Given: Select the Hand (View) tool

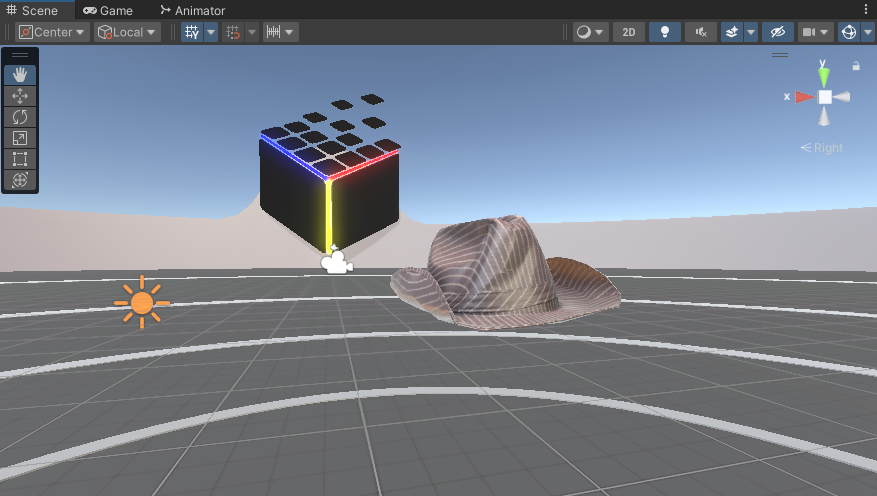Looking at the screenshot, I should [20, 75].
